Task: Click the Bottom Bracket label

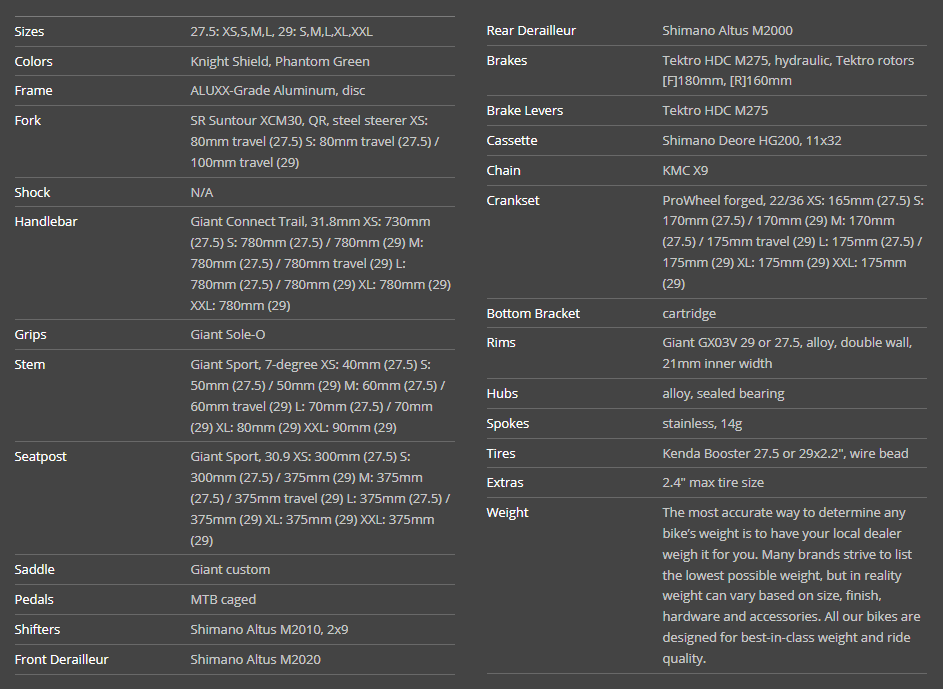Action: 533,314
